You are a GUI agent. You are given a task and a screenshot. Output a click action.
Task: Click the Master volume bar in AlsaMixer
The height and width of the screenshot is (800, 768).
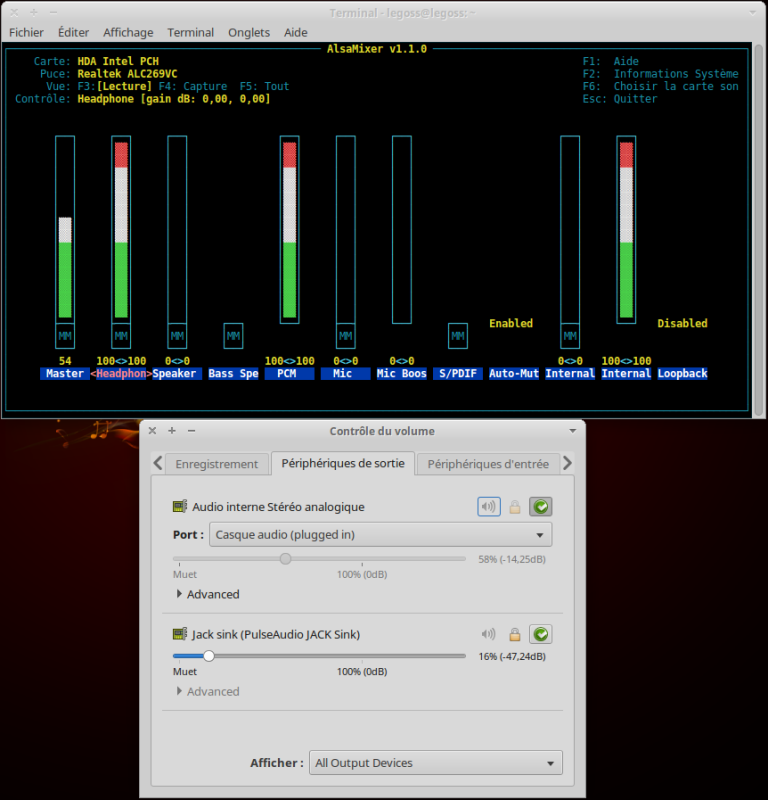click(x=65, y=230)
